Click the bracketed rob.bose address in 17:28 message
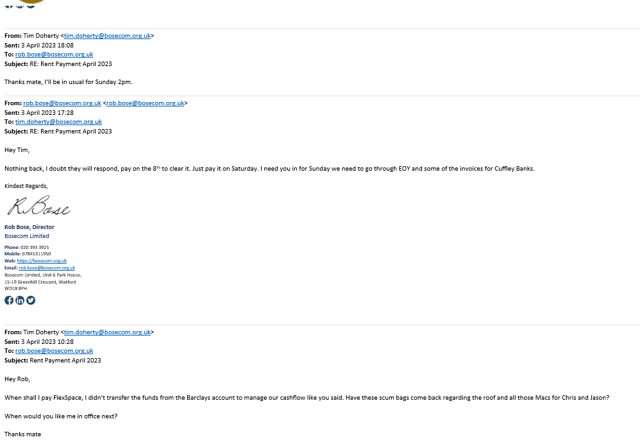This screenshot has width=640, height=444. tap(145, 103)
